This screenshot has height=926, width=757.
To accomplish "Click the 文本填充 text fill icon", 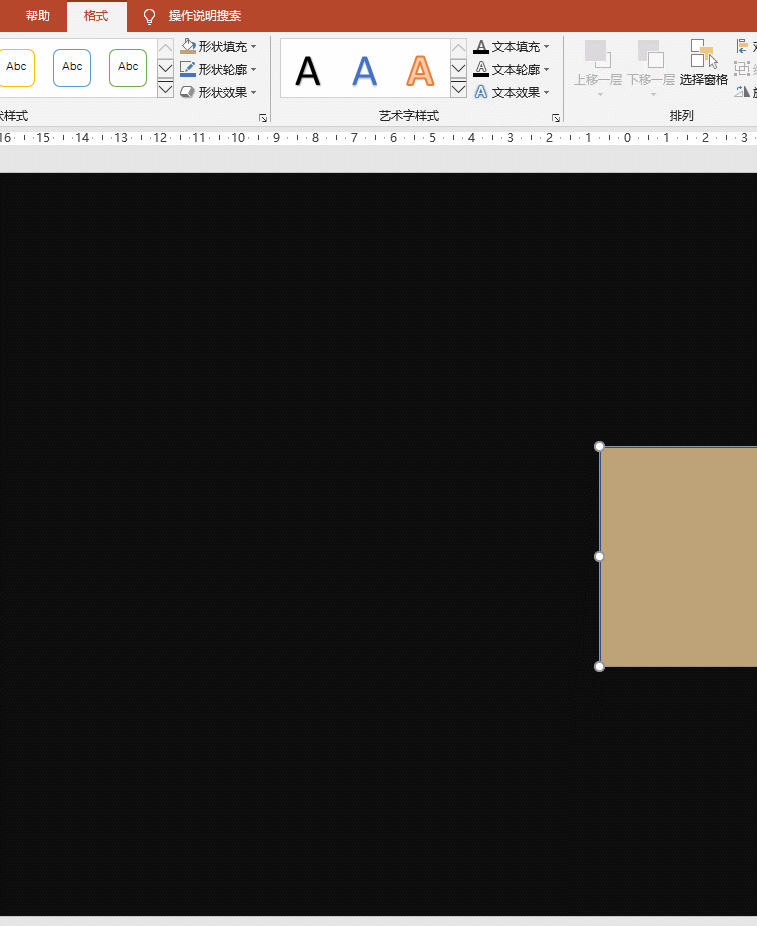I will (x=481, y=46).
